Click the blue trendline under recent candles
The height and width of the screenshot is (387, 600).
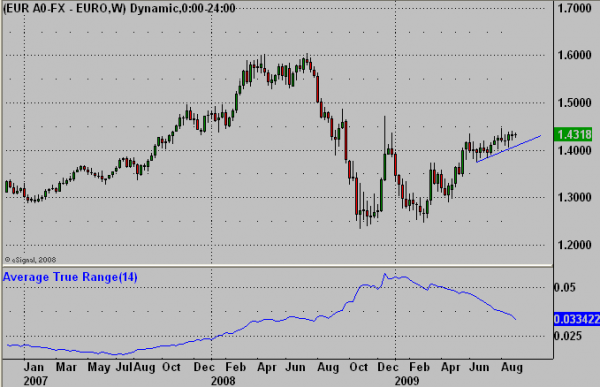[509, 149]
